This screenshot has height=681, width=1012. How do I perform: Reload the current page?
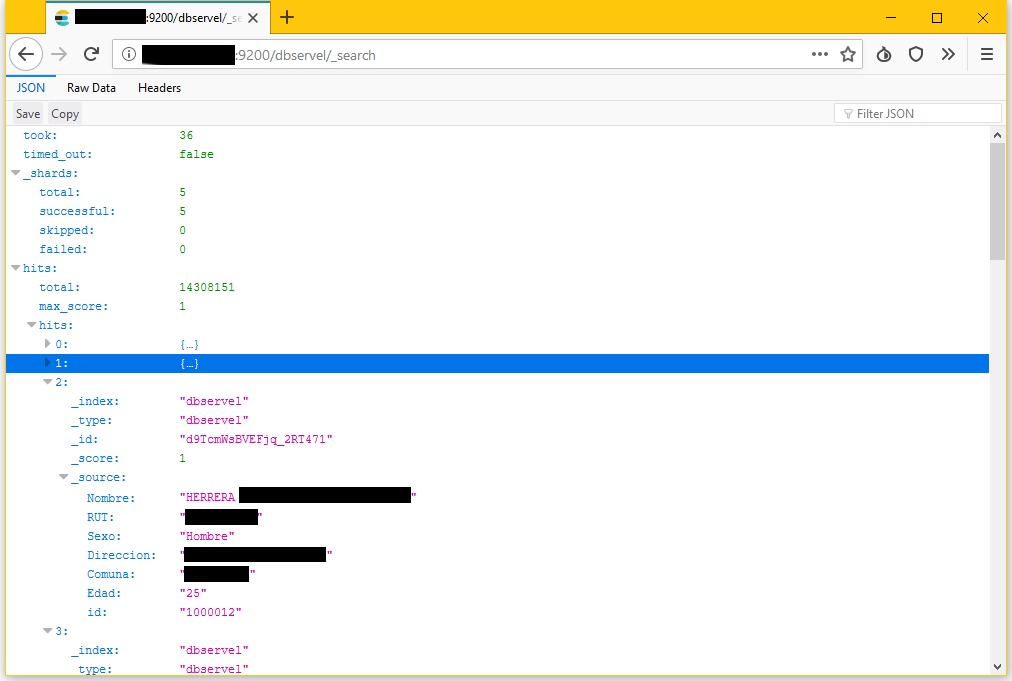(91, 55)
